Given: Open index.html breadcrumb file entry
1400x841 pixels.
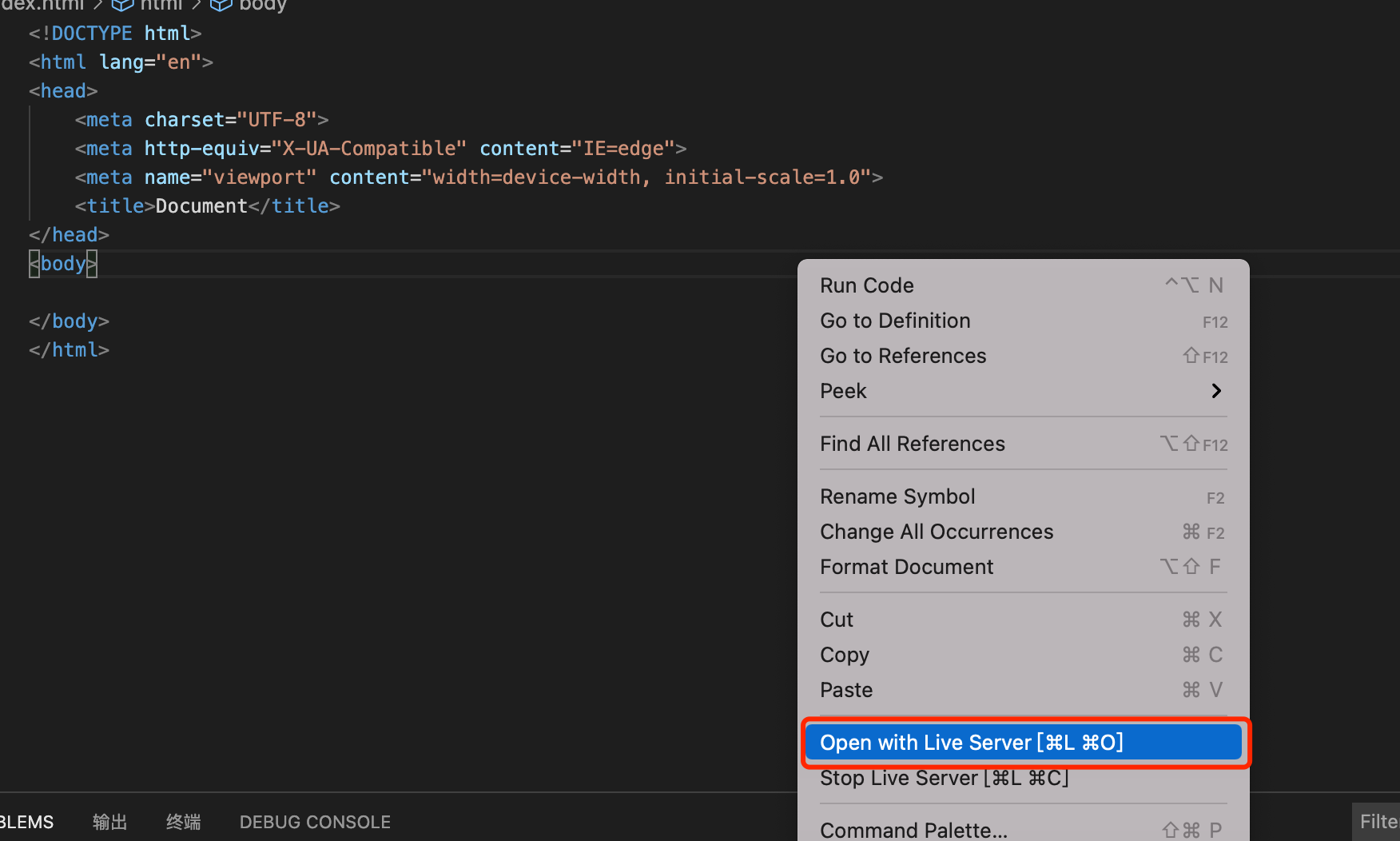Looking at the screenshot, I should [x=42, y=5].
